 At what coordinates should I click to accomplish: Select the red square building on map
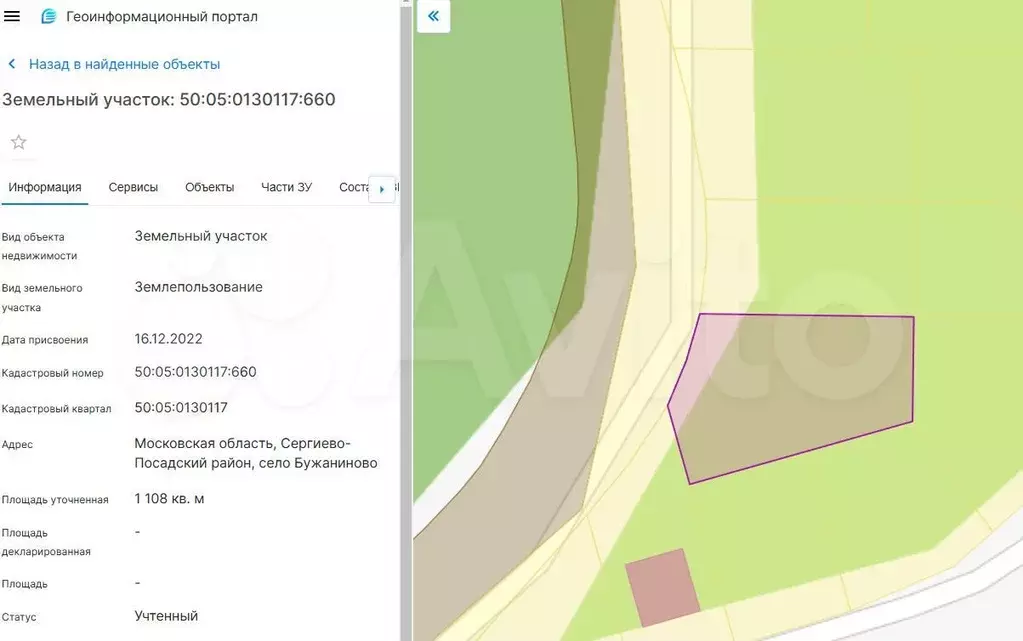[x=662, y=587]
